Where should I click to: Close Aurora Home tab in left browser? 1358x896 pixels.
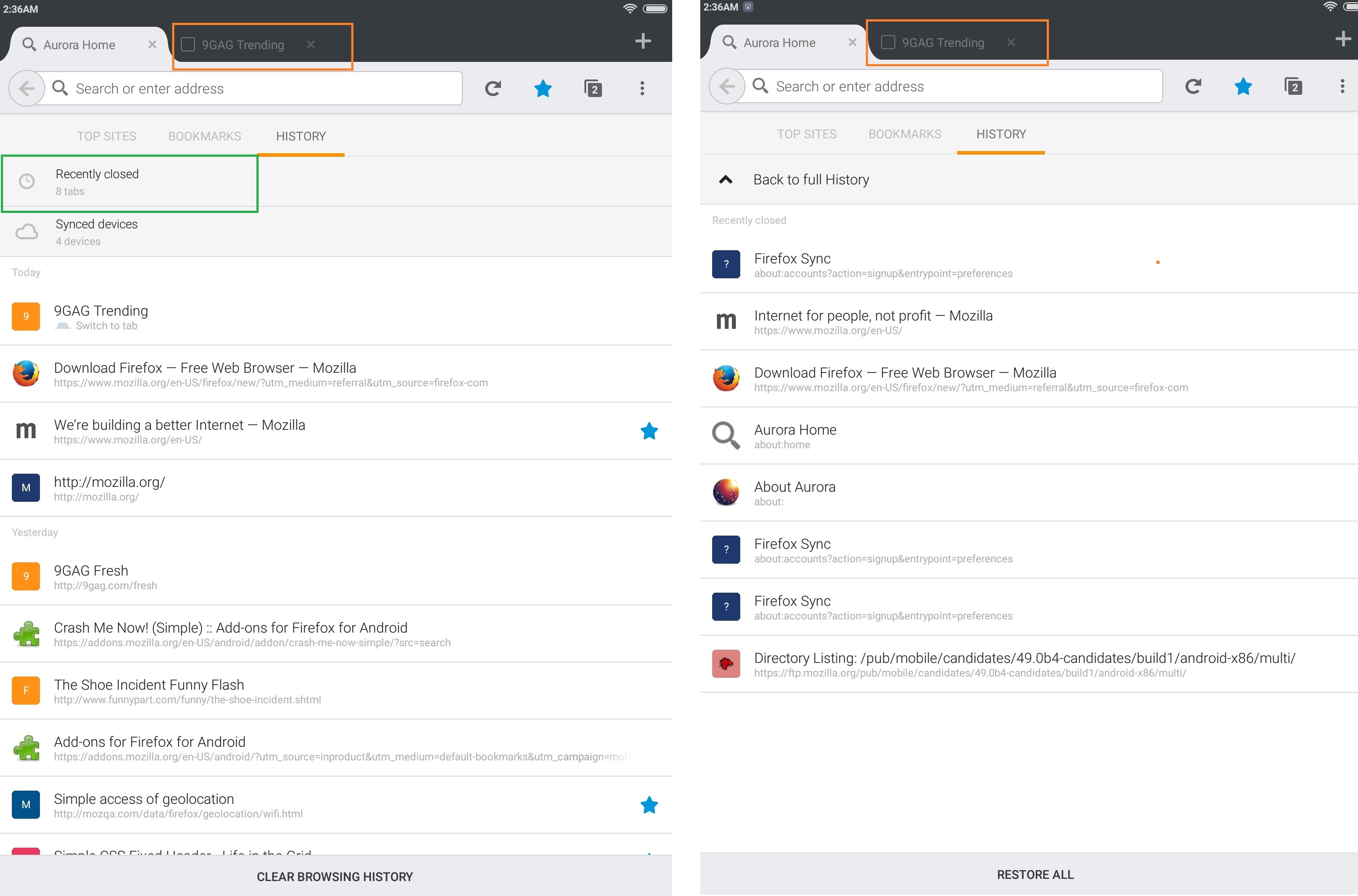pyautogui.click(x=152, y=45)
